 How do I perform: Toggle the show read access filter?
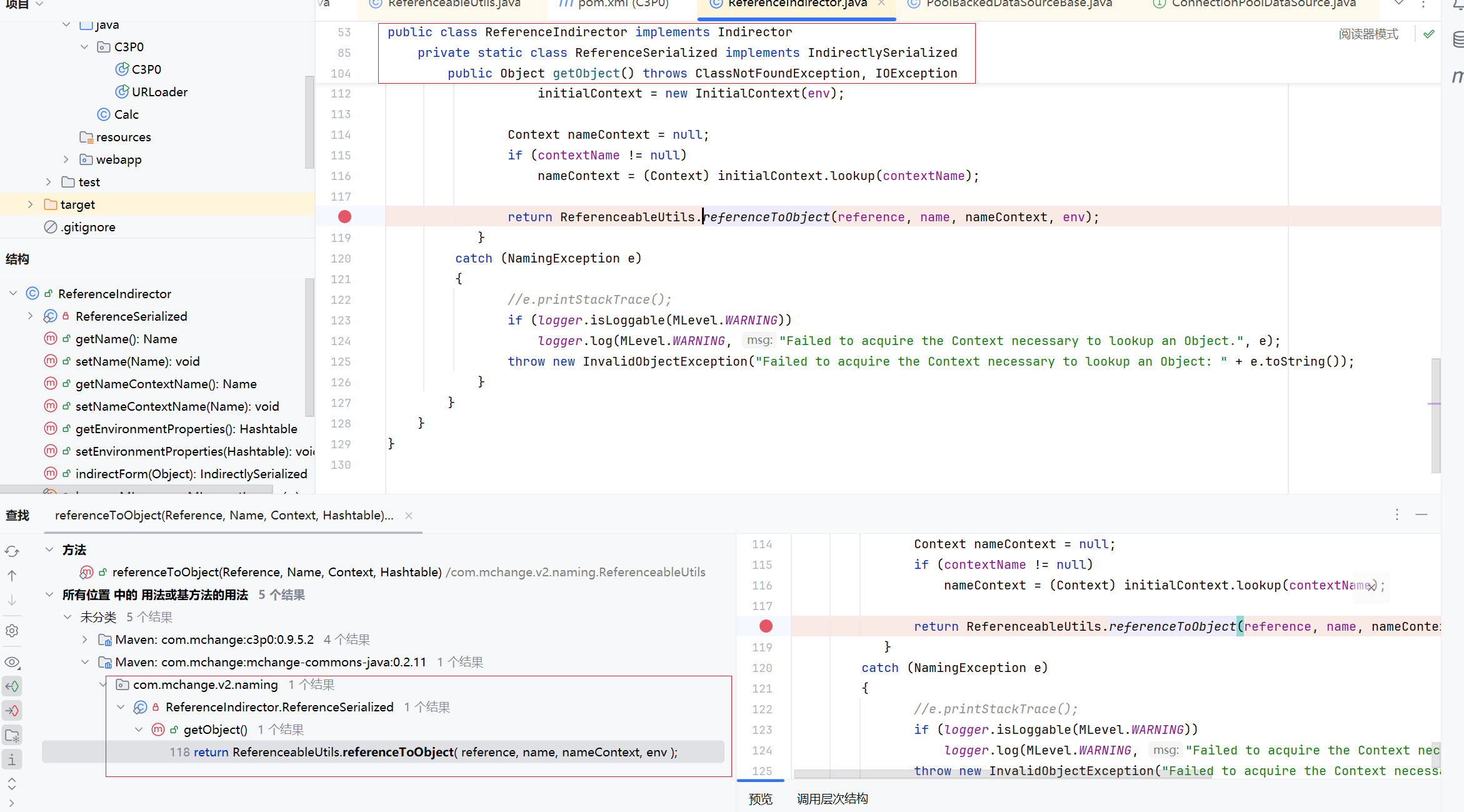(12, 686)
